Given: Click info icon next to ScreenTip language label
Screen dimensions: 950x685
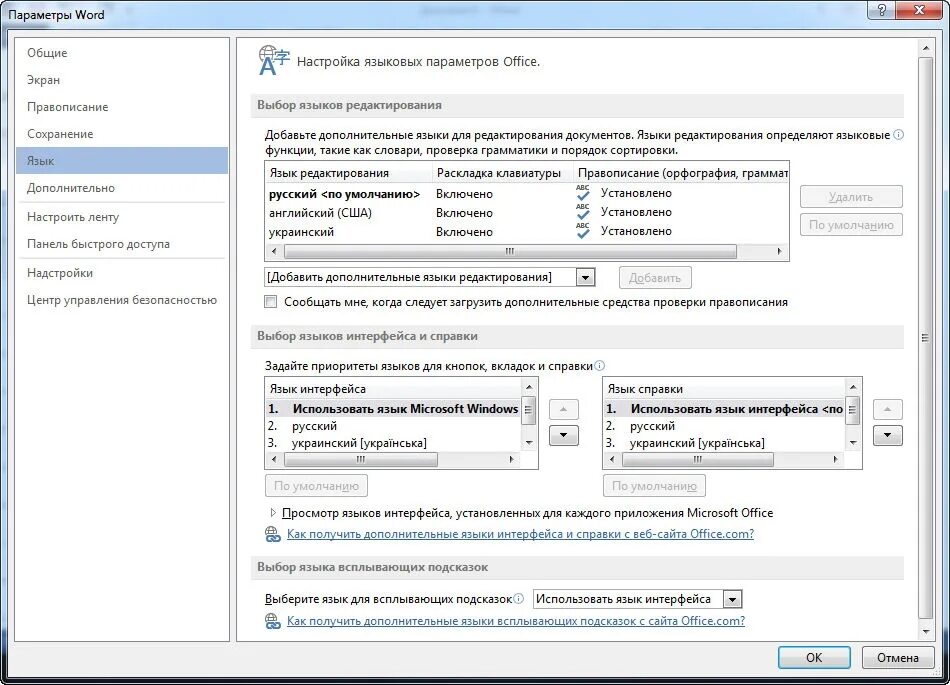Looking at the screenshot, I should [519, 598].
